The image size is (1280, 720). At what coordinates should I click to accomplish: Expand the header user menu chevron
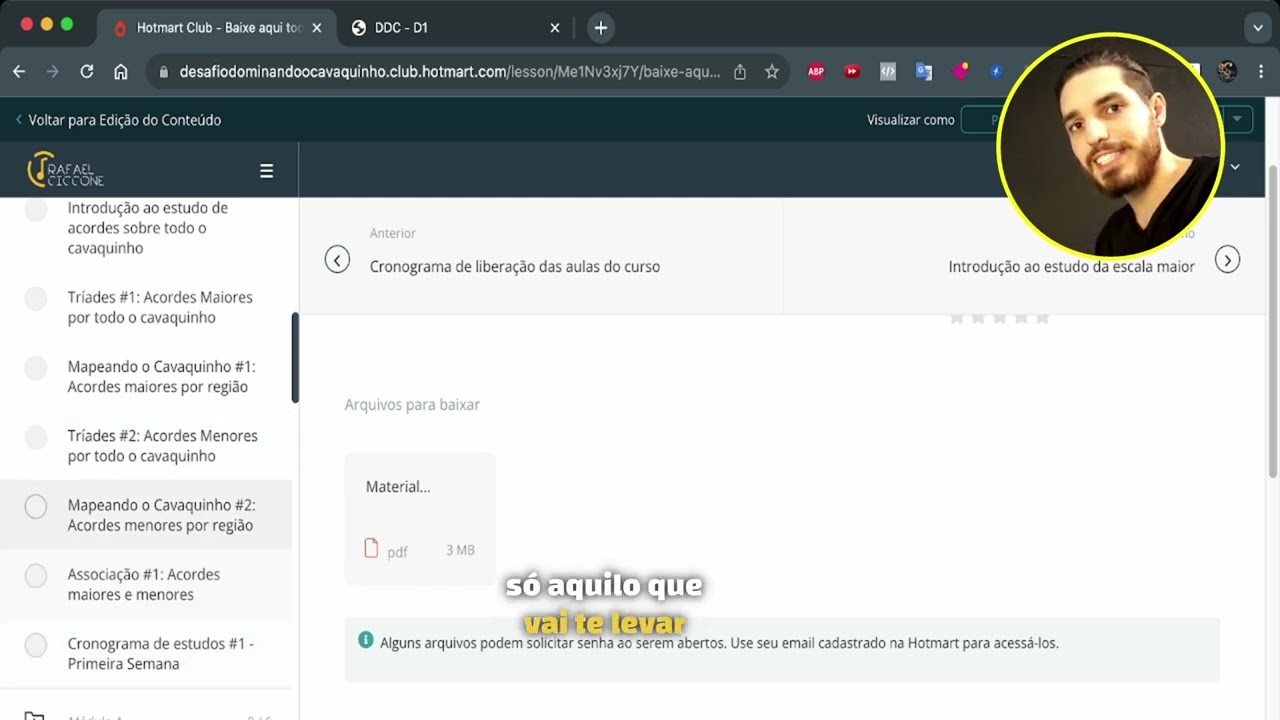click(x=1235, y=167)
